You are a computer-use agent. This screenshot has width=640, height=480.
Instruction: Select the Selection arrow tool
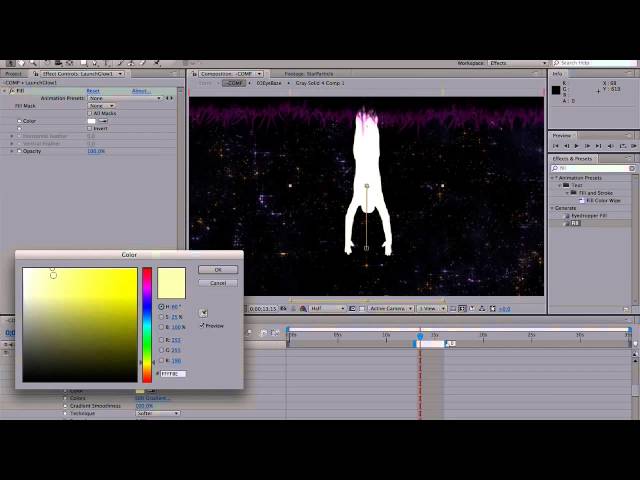click(11, 63)
